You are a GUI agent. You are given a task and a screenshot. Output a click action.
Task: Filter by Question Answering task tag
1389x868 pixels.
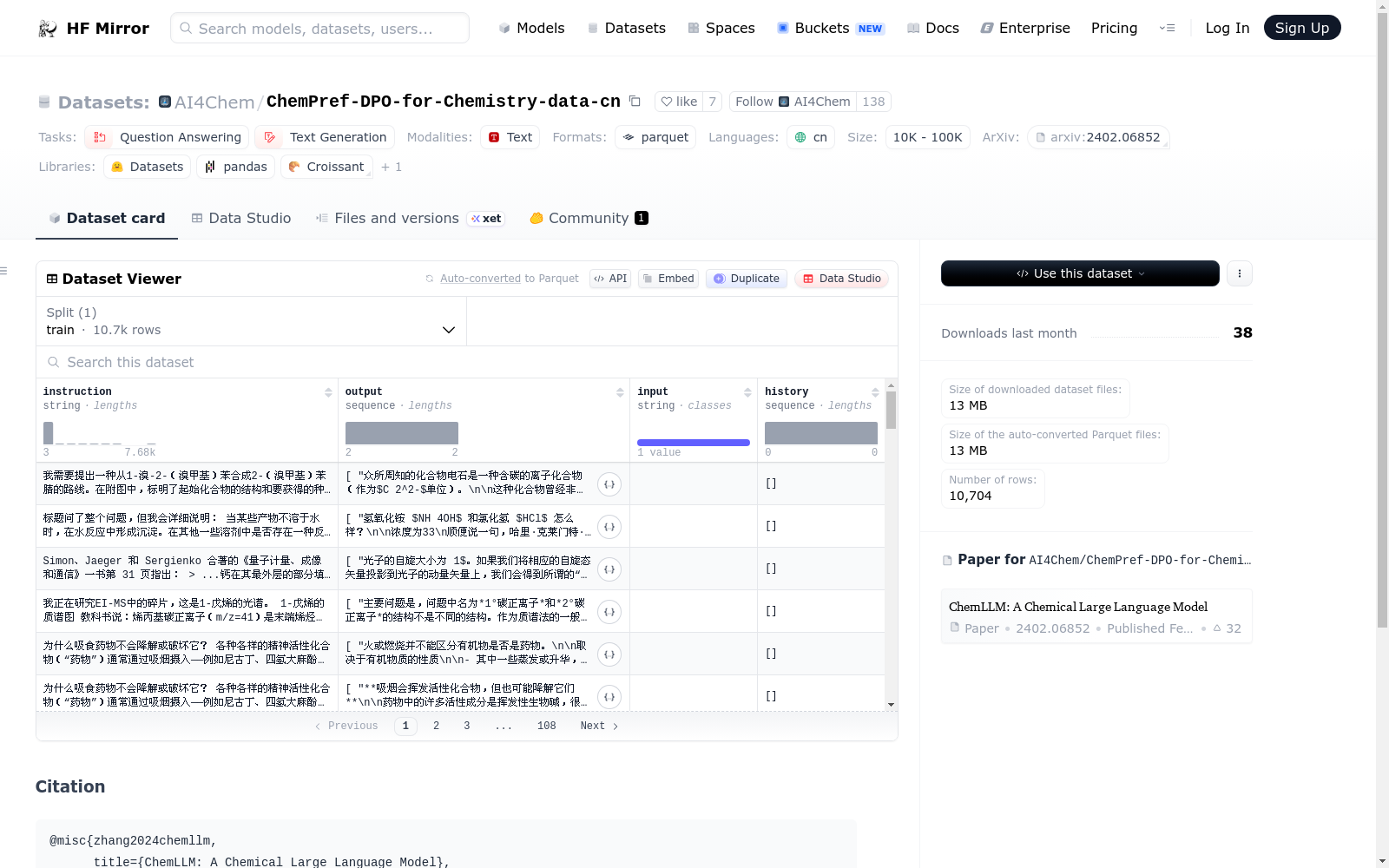tap(167, 137)
